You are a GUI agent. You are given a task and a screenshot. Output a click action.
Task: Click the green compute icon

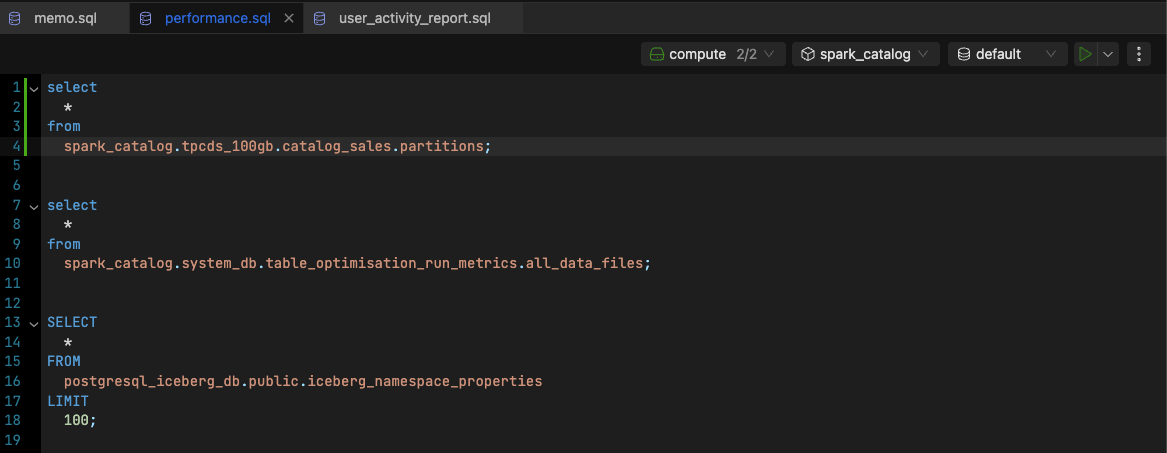pyautogui.click(x=656, y=54)
